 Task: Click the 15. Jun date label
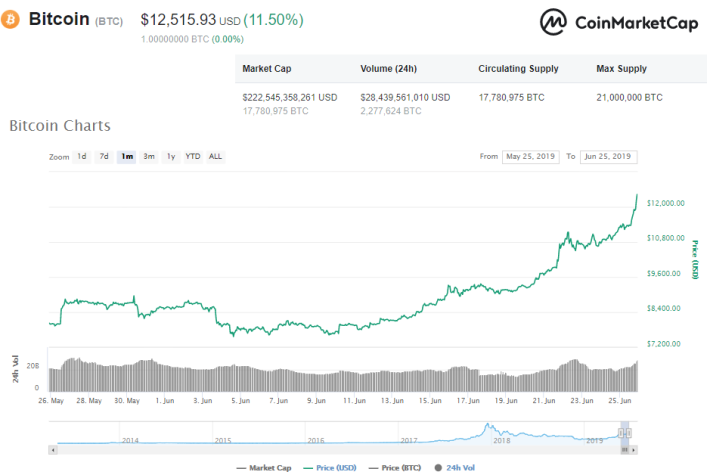click(x=430, y=401)
